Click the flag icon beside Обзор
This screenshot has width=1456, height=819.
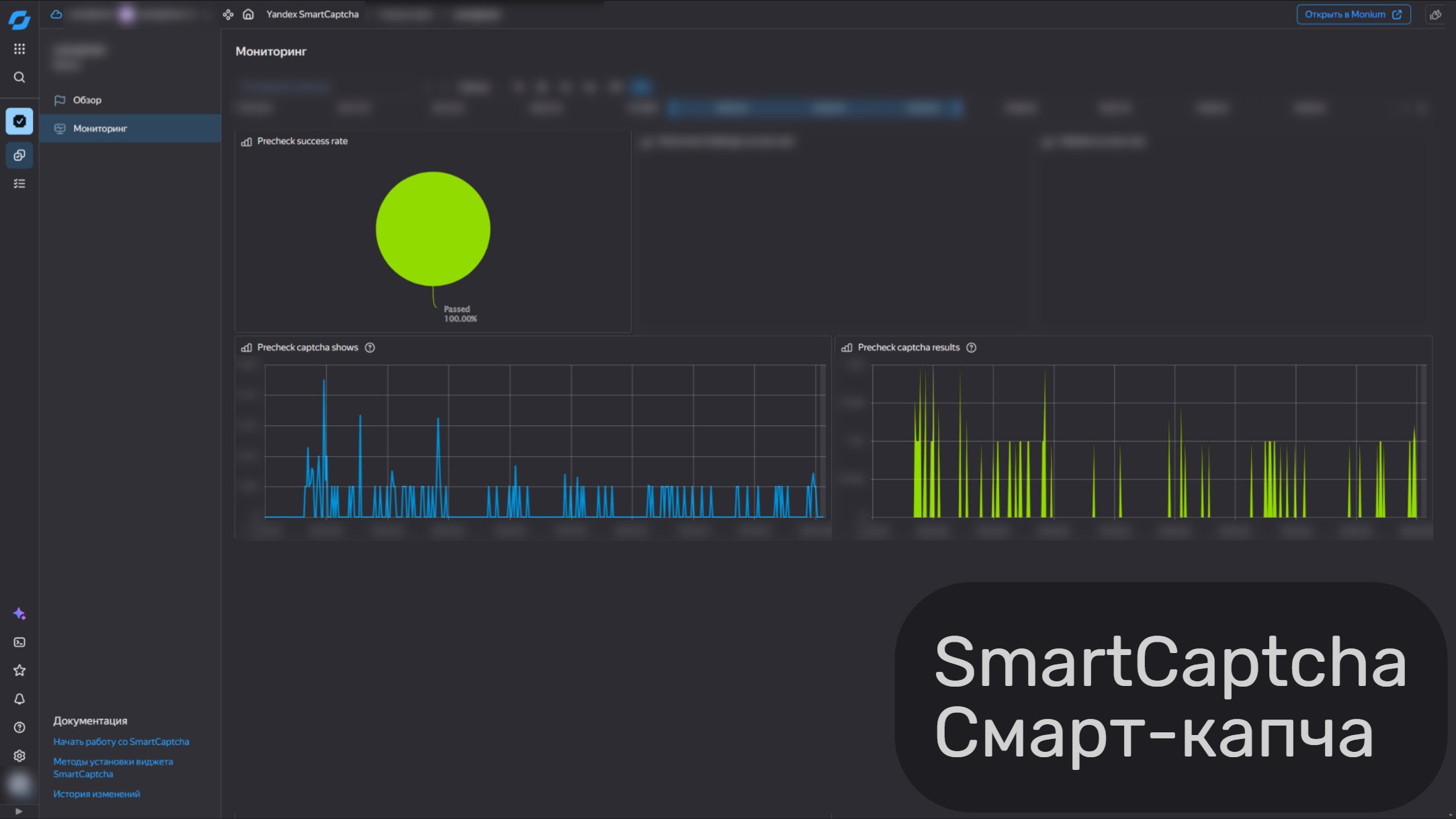click(x=60, y=100)
